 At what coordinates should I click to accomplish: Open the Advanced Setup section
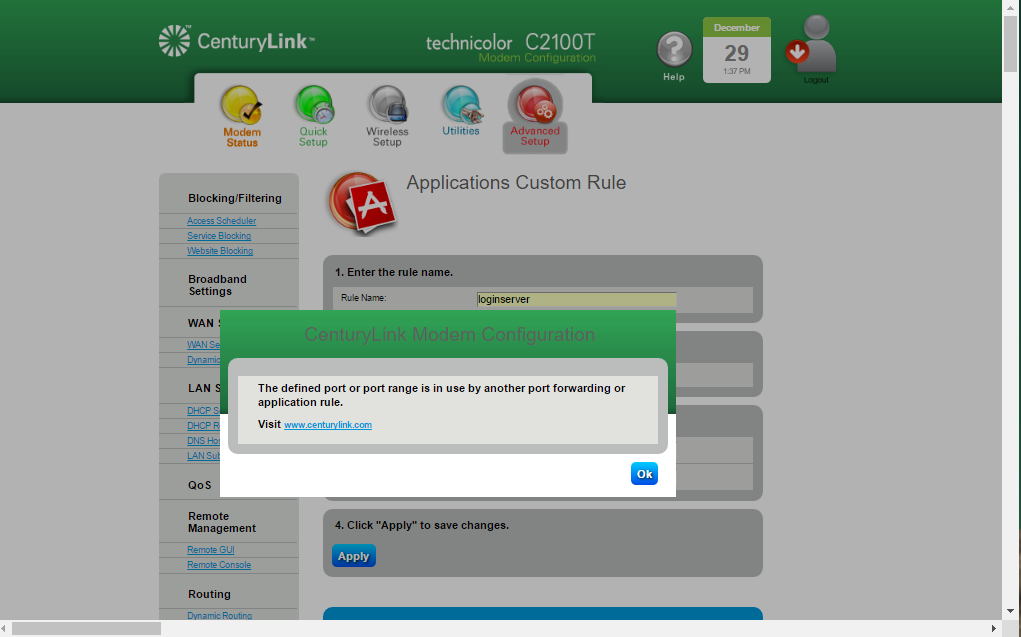[x=535, y=117]
